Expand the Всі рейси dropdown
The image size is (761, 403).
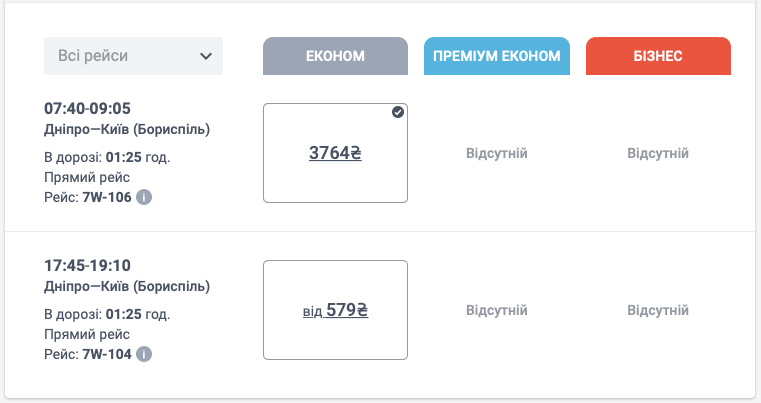point(133,56)
